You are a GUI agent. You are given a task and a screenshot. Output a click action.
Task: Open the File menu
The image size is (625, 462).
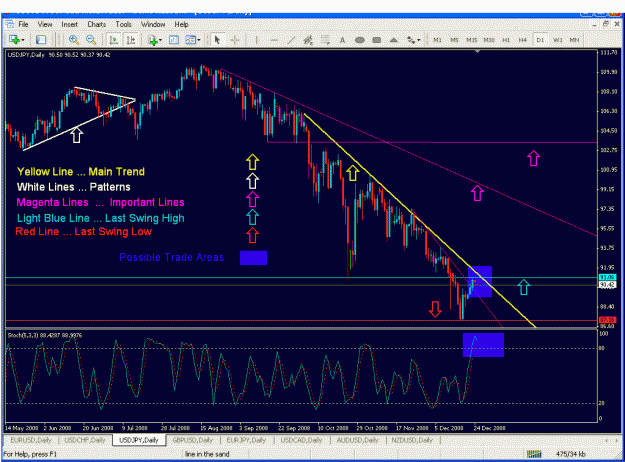pyautogui.click(x=23, y=24)
